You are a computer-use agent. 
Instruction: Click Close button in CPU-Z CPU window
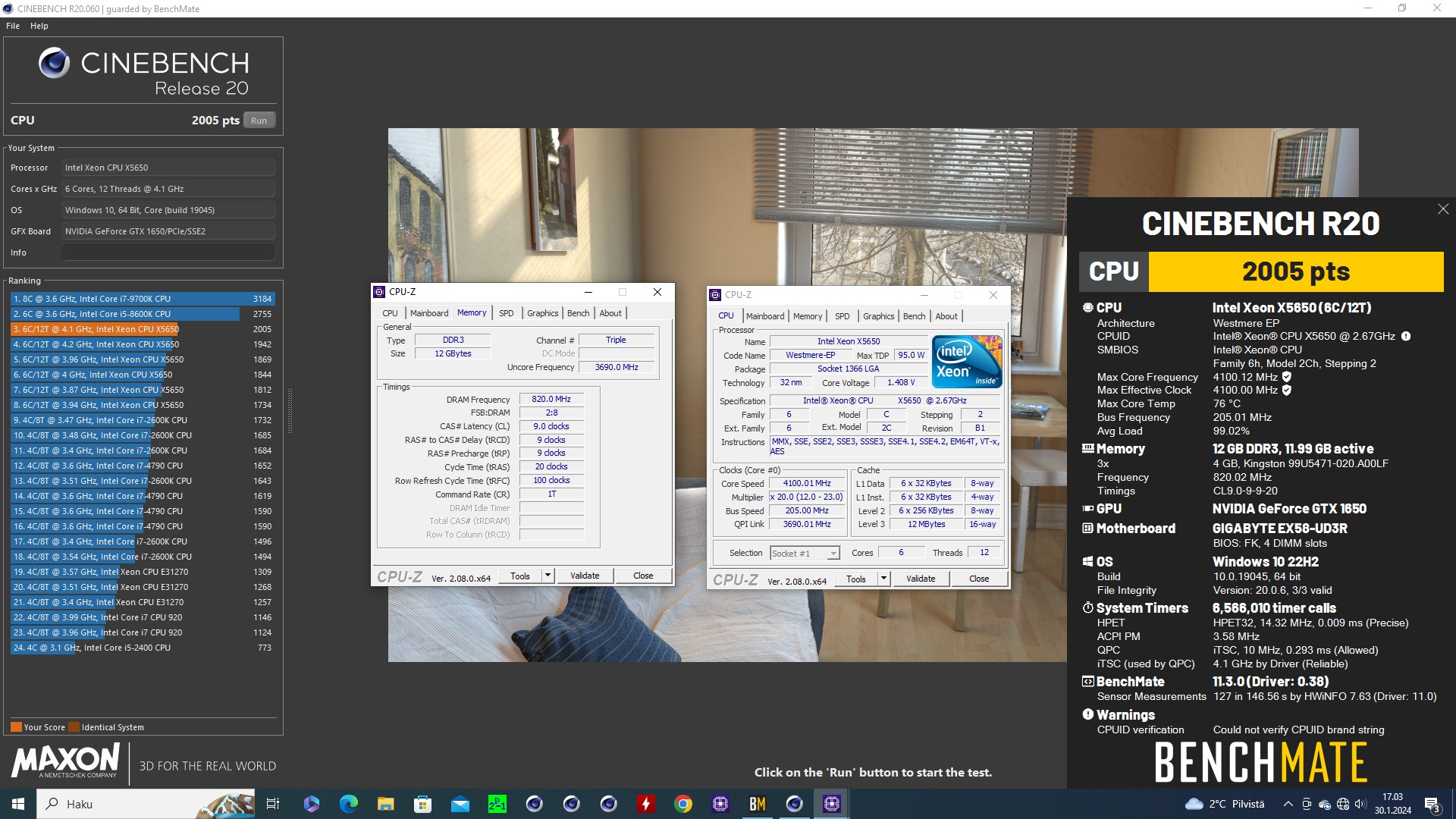point(979,579)
